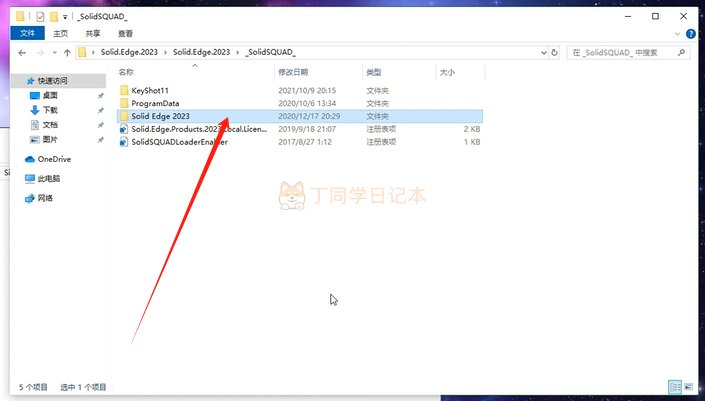
Task: Click the refresh address bar button
Action: coord(554,53)
